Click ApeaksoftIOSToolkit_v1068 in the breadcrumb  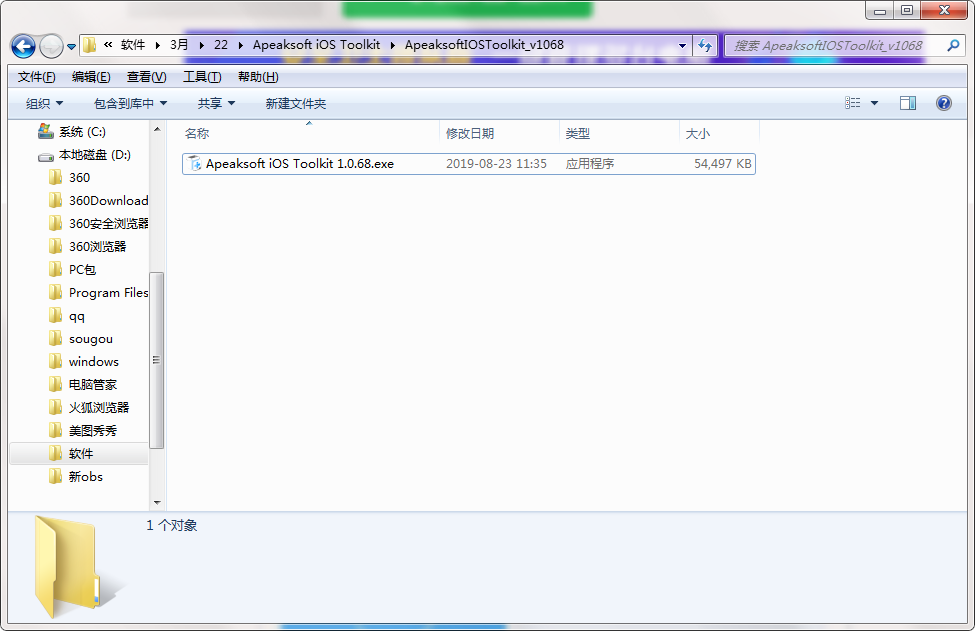[484, 45]
